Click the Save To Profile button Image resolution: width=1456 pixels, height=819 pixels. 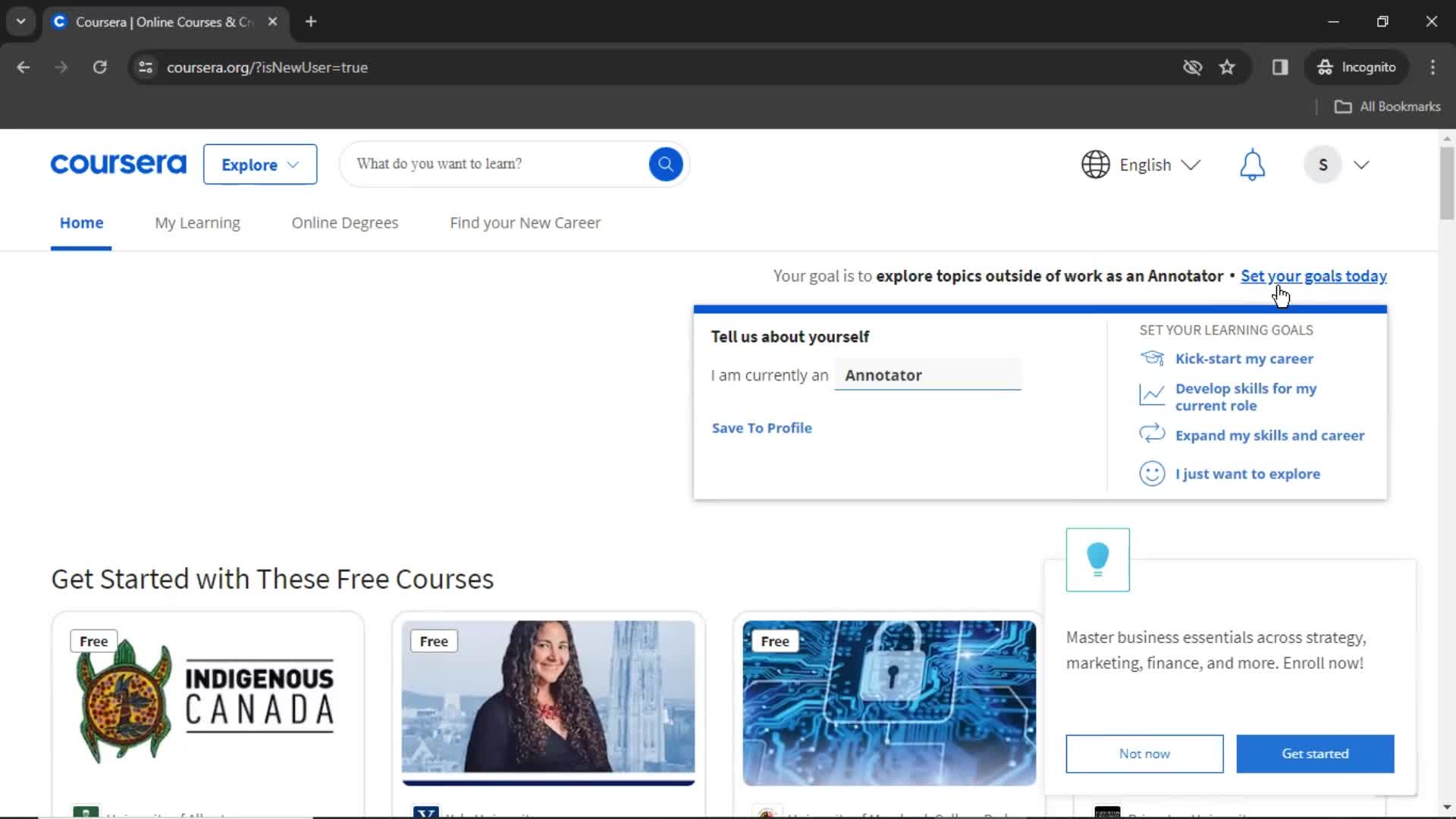click(x=763, y=428)
